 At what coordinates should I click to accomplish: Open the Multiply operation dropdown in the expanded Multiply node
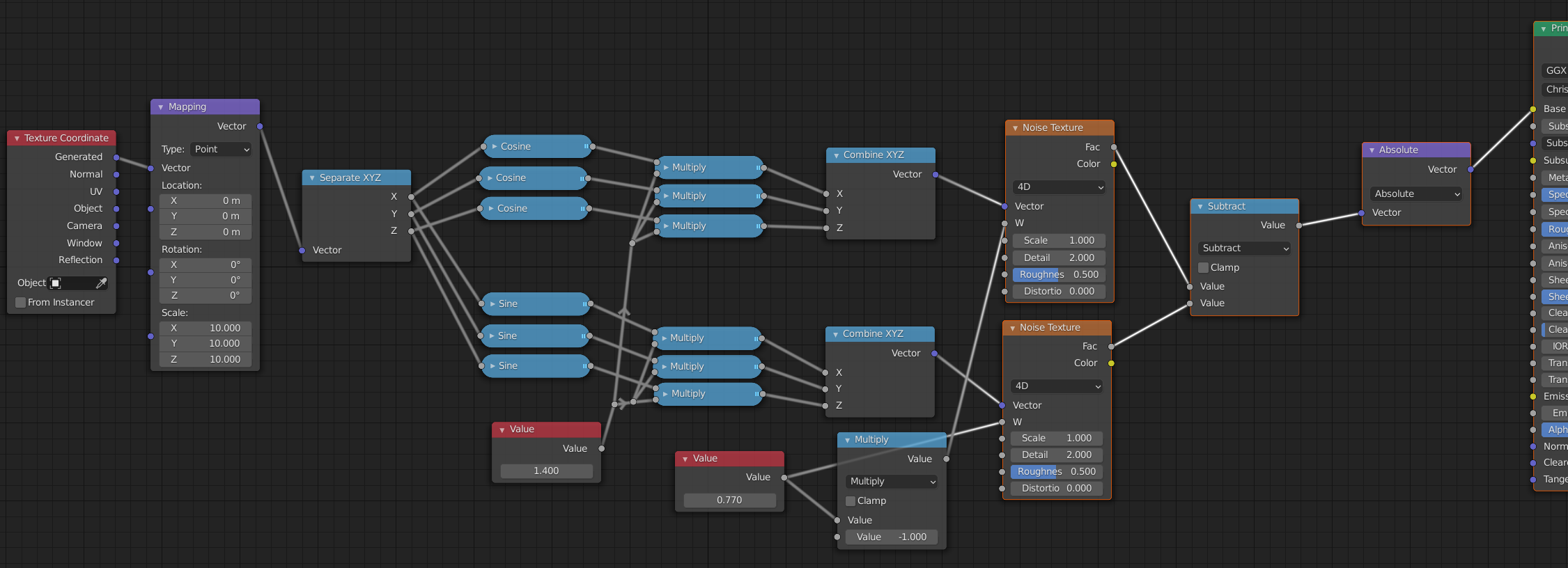(x=892, y=481)
